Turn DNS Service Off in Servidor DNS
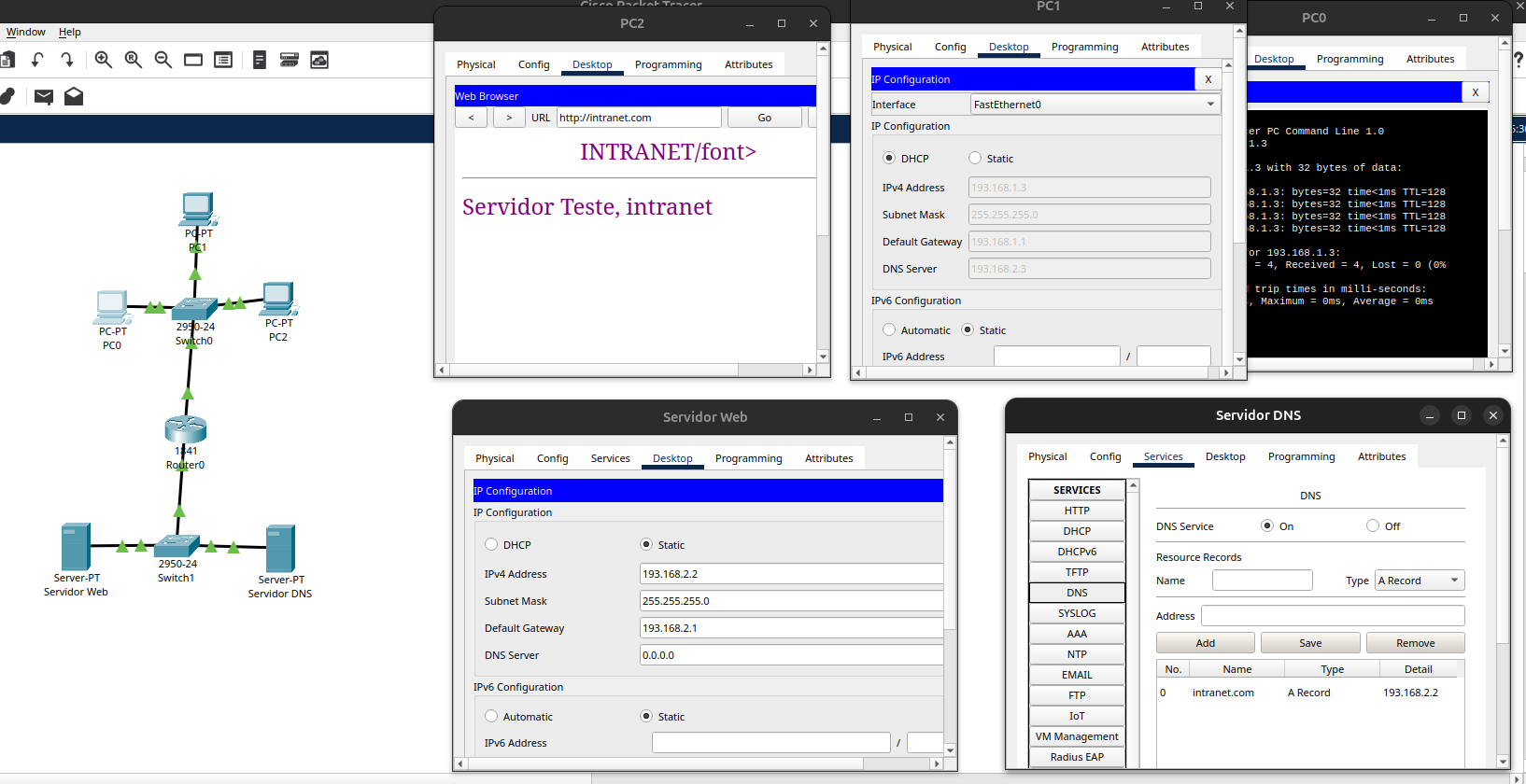 click(1373, 525)
